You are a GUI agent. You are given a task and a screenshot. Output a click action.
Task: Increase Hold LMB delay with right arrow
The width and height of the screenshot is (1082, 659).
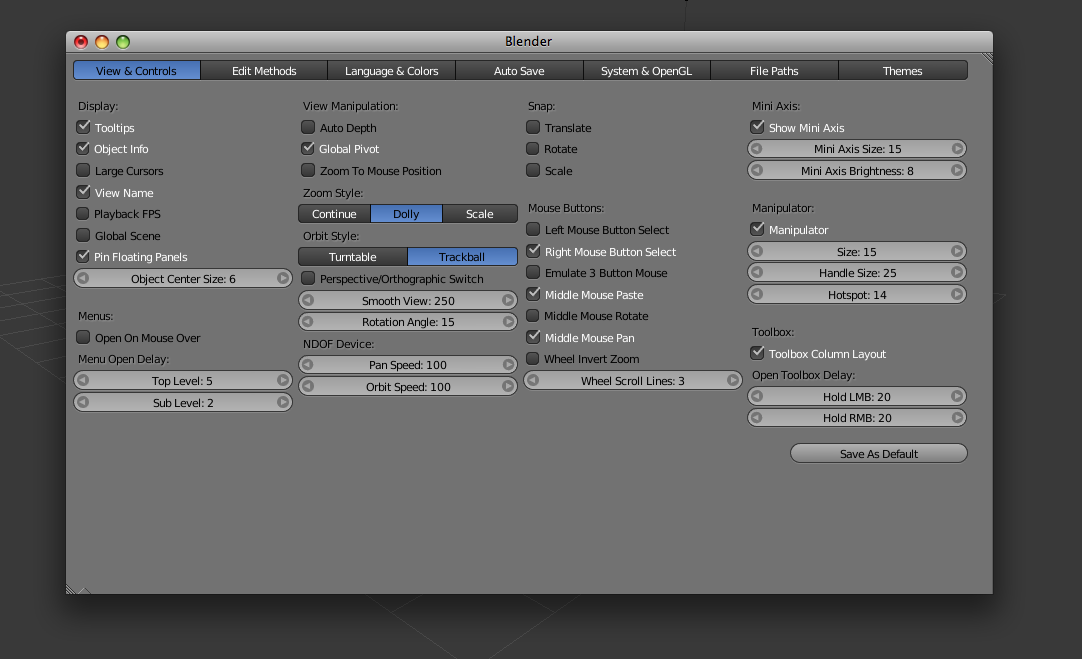tap(957, 397)
